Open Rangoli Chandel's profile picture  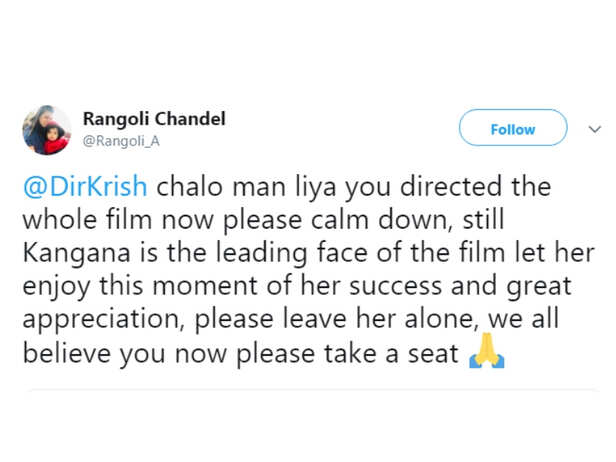pyautogui.click(x=47, y=130)
